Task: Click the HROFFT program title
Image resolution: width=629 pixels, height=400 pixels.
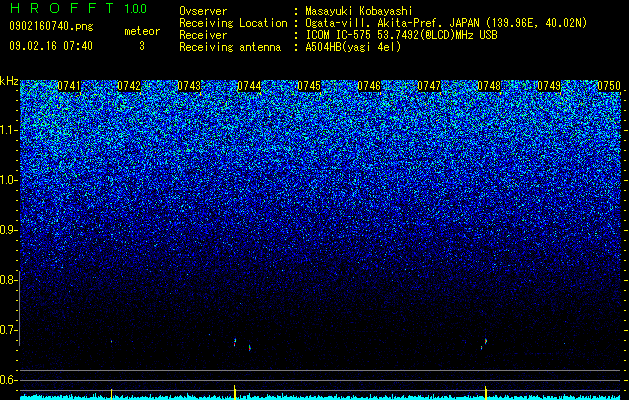Action: pyautogui.click(x=62, y=8)
